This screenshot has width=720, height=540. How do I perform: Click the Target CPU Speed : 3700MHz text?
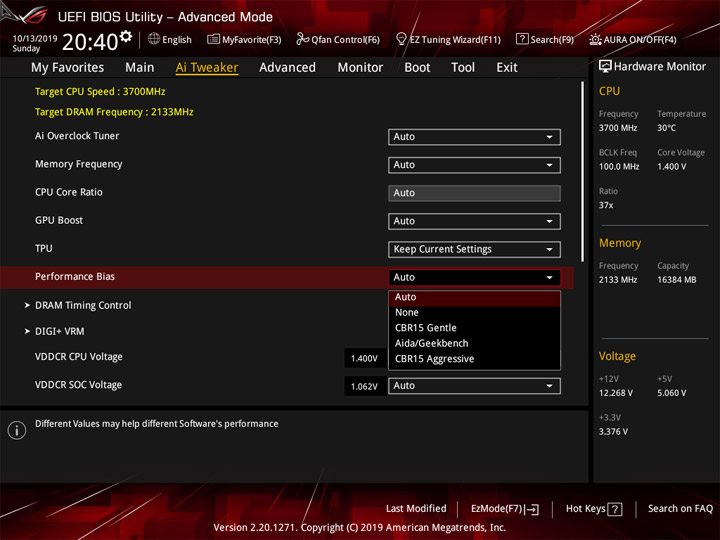point(100,91)
